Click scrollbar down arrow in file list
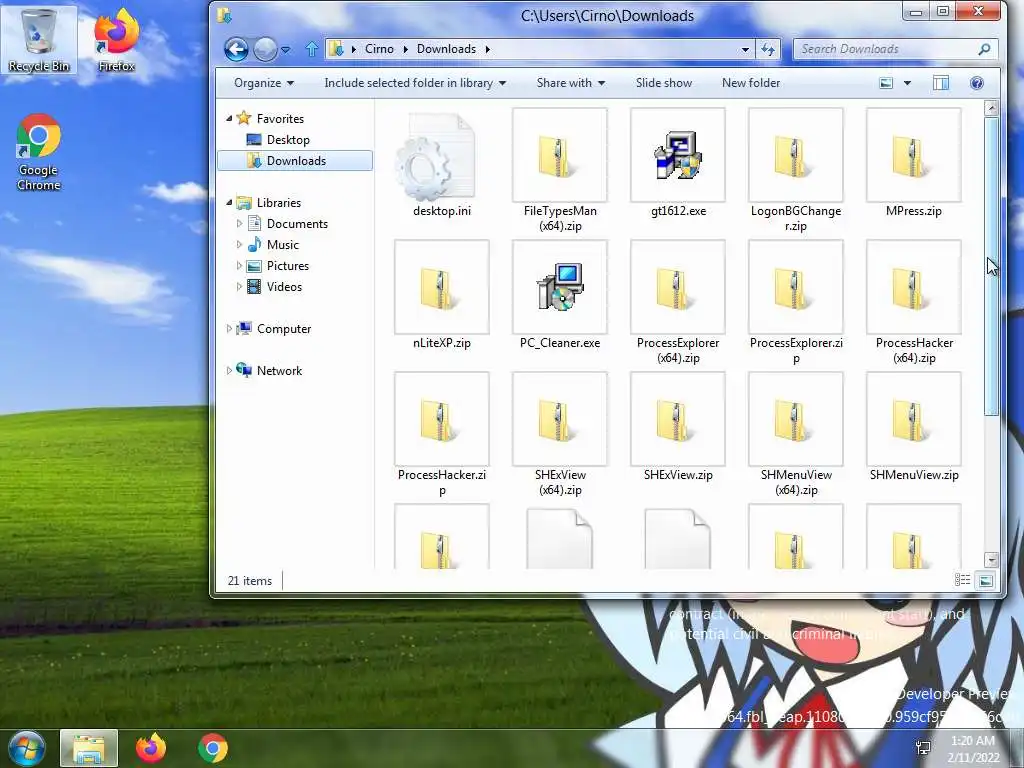Image resolution: width=1024 pixels, height=768 pixels. pos(991,560)
